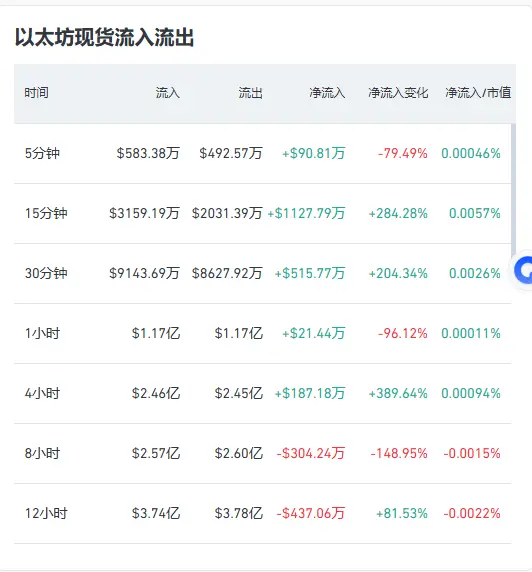Screen dimensions: 532x572
Task: Click the -79.49% change value
Action: pyautogui.click(x=402, y=153)
